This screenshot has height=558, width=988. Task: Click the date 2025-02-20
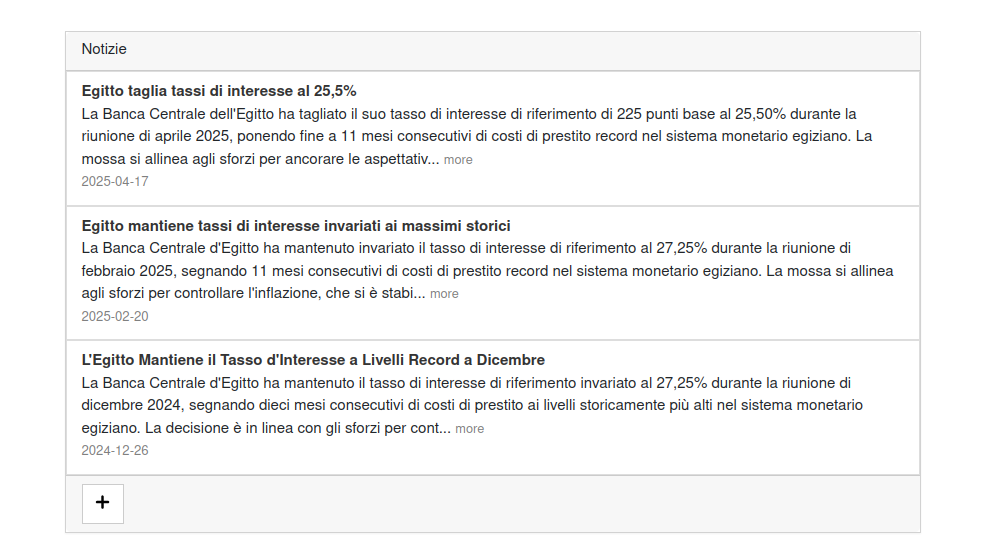(115, 316)
